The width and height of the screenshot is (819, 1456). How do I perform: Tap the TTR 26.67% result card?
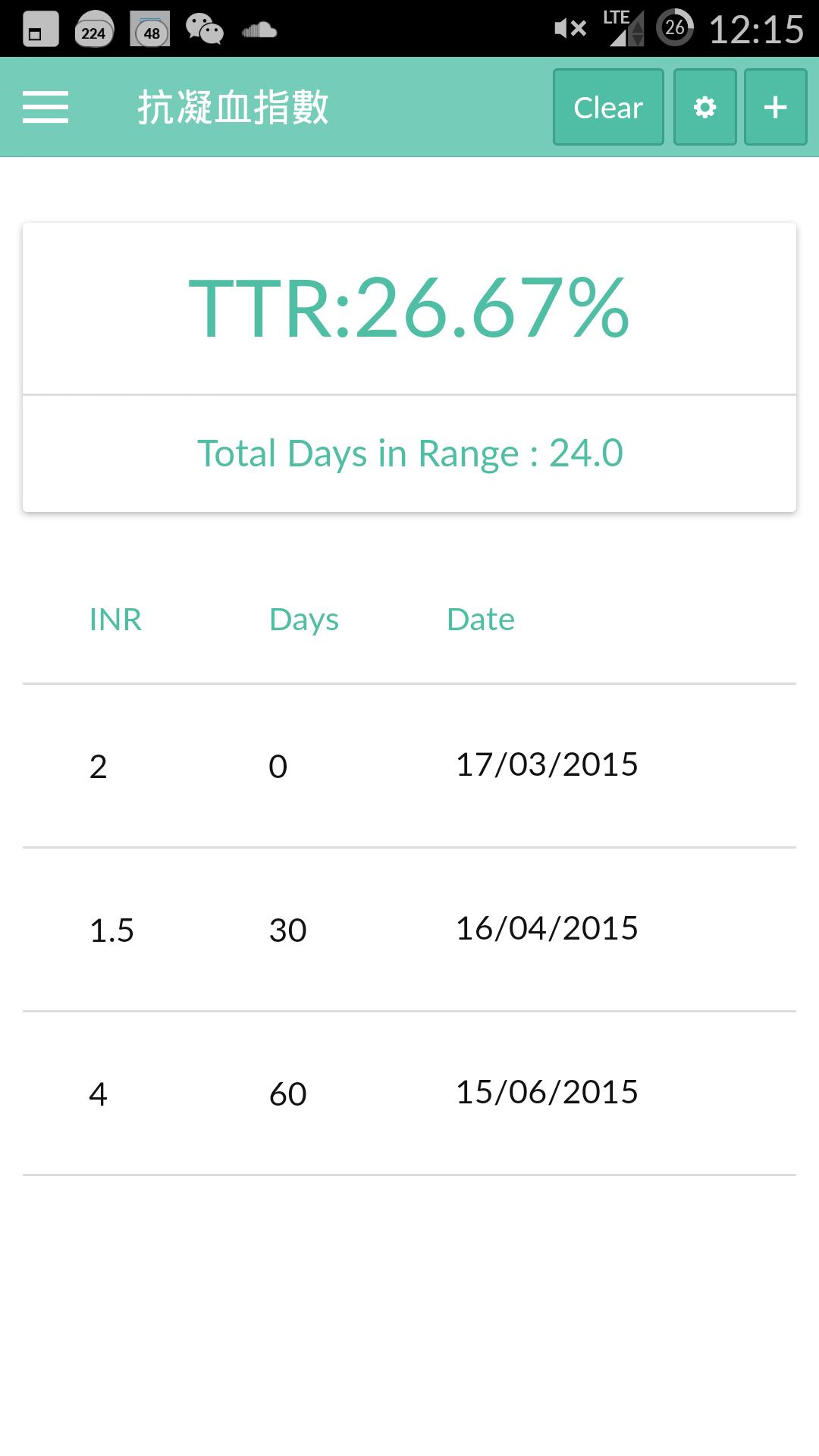409,309
